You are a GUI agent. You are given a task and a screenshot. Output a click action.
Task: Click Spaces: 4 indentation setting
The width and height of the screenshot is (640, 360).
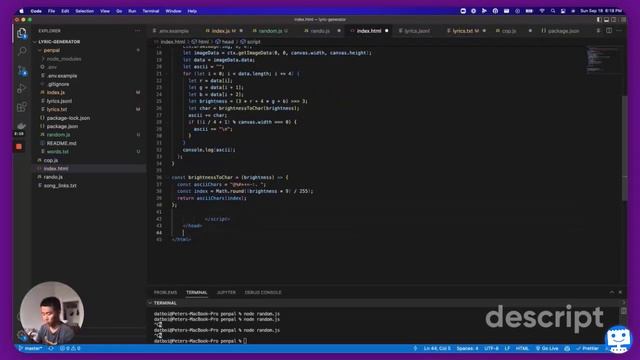tap(467, 349)
